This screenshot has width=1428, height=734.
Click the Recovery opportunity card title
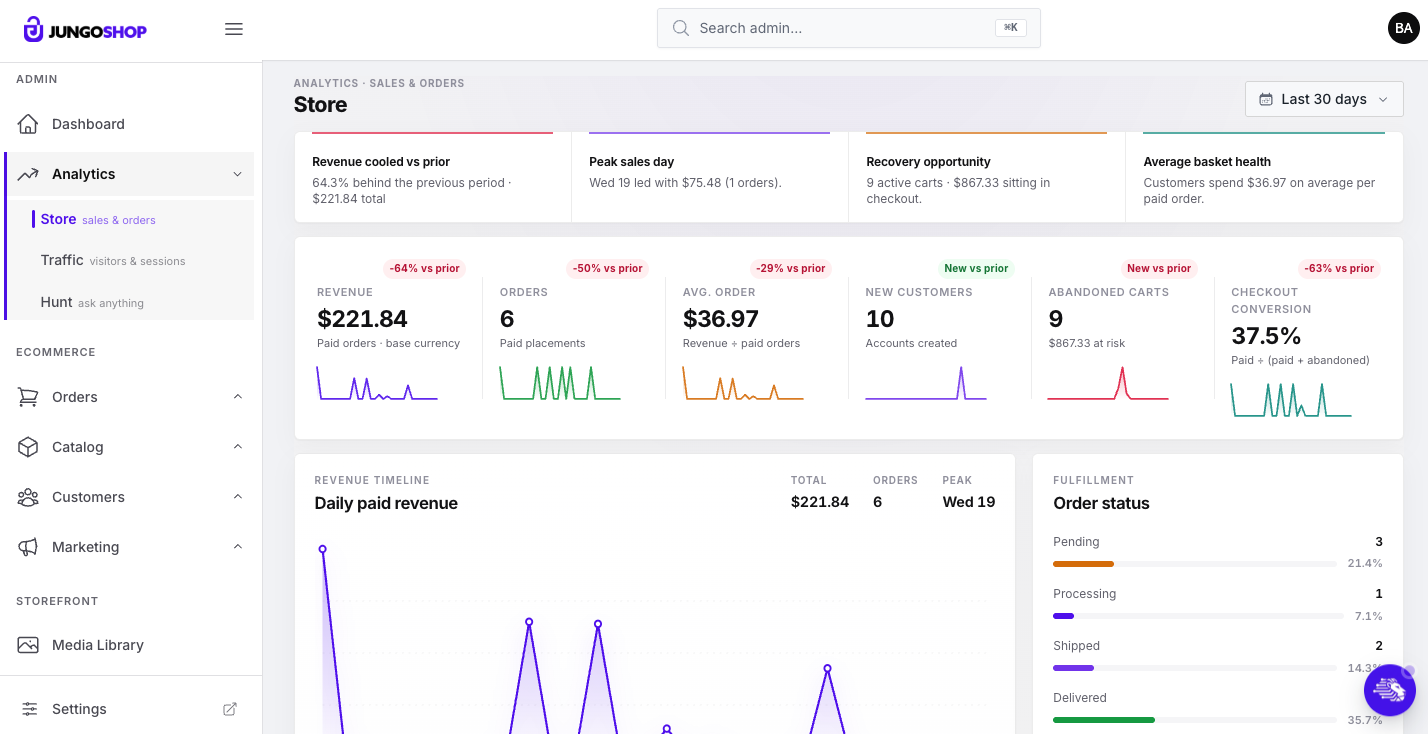(x=928, y=162)
